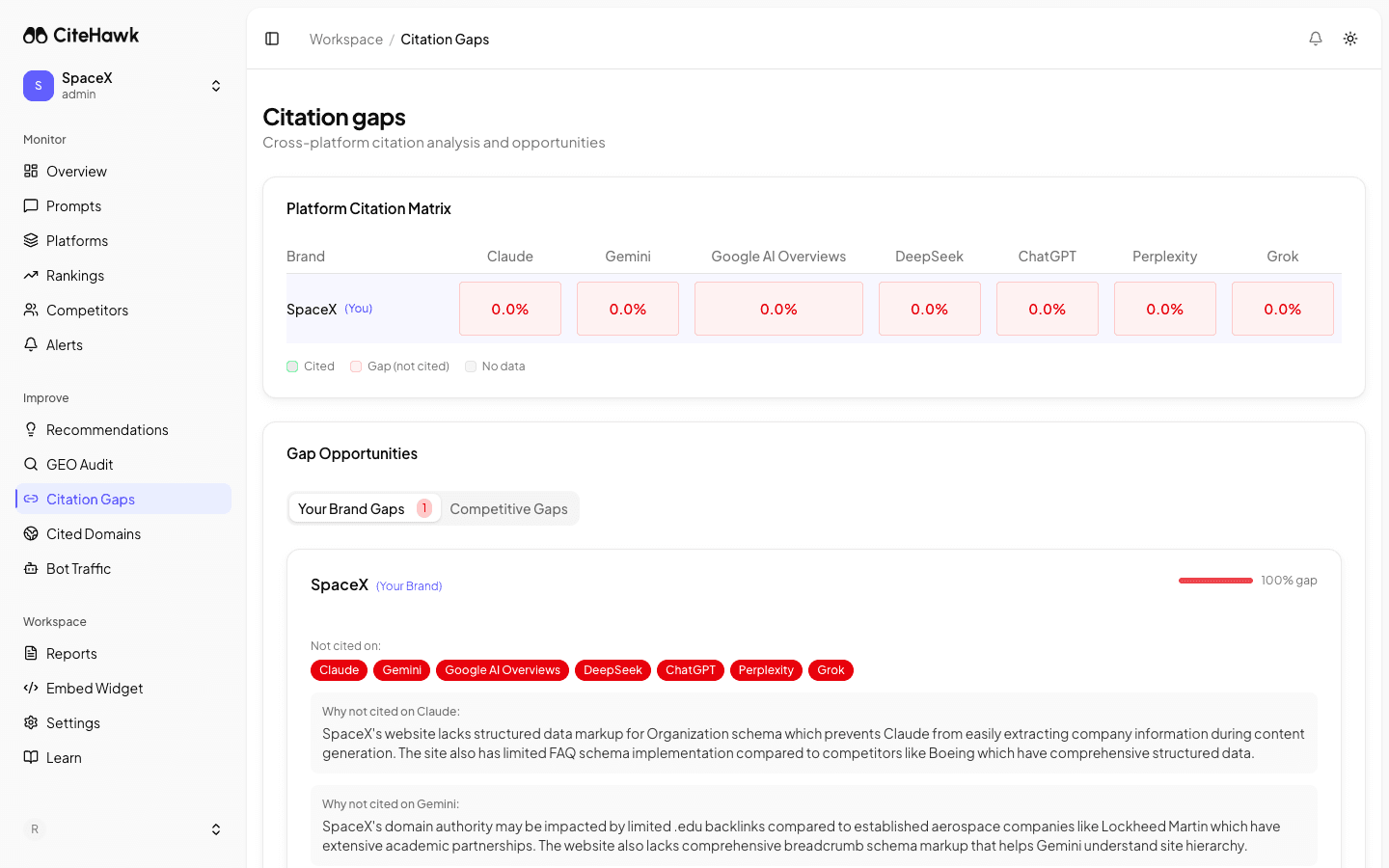Open Overview in the sidebar
This screenshot has width=1389, height=868.
click(x=123, y=171)
